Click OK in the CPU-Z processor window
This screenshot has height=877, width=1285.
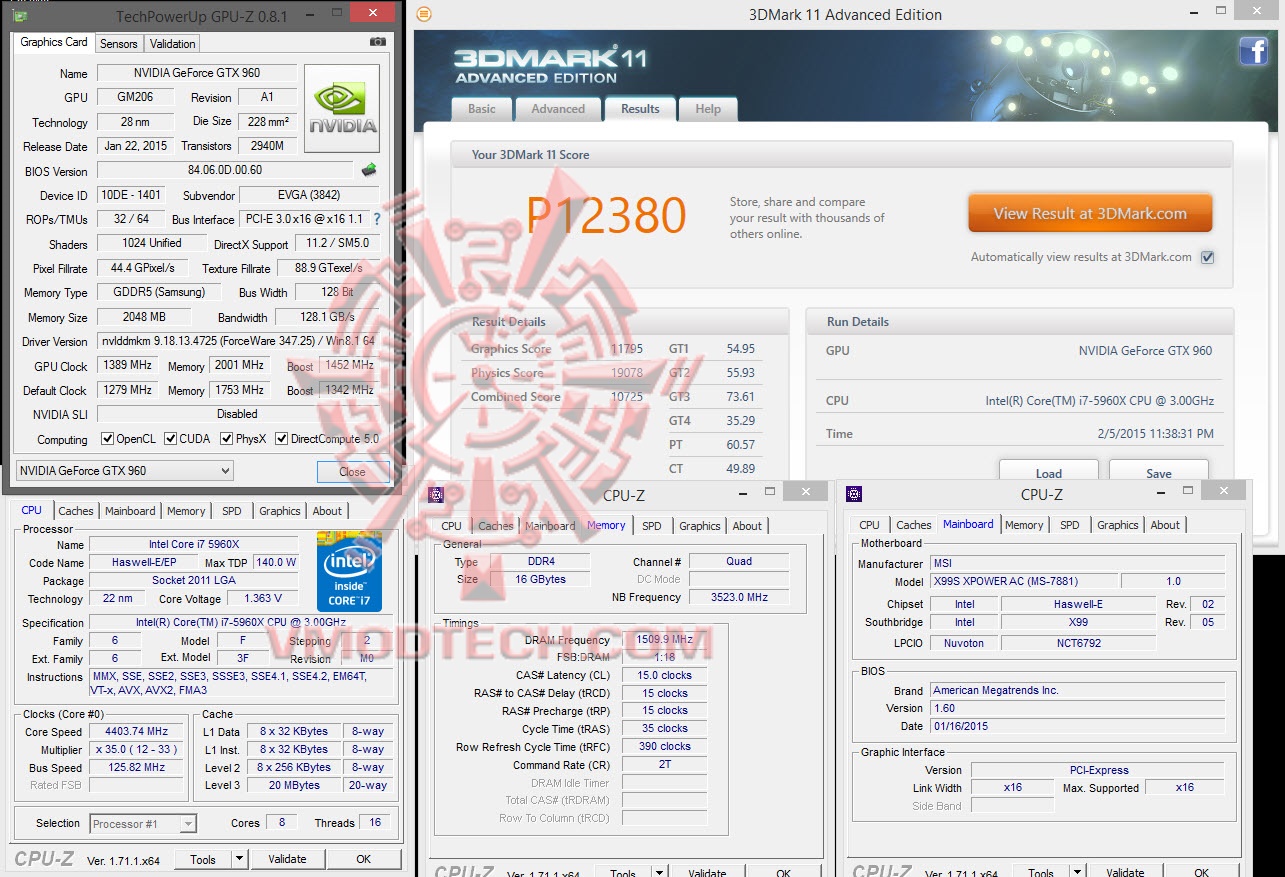click(364, 859)
